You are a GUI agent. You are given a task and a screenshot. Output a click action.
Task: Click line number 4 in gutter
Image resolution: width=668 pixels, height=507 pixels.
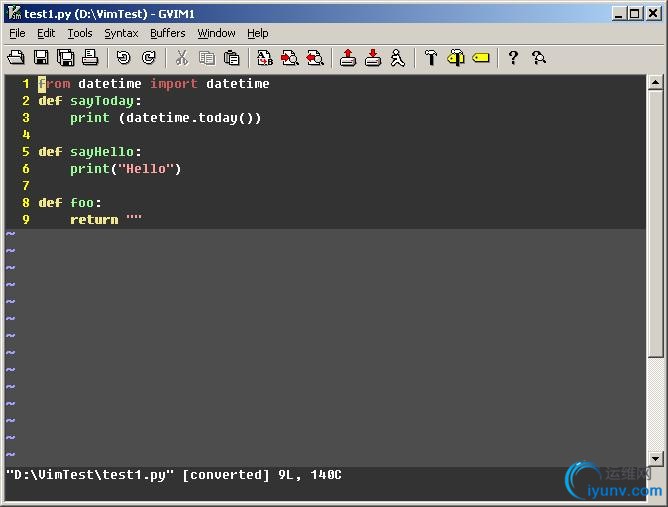26,135
